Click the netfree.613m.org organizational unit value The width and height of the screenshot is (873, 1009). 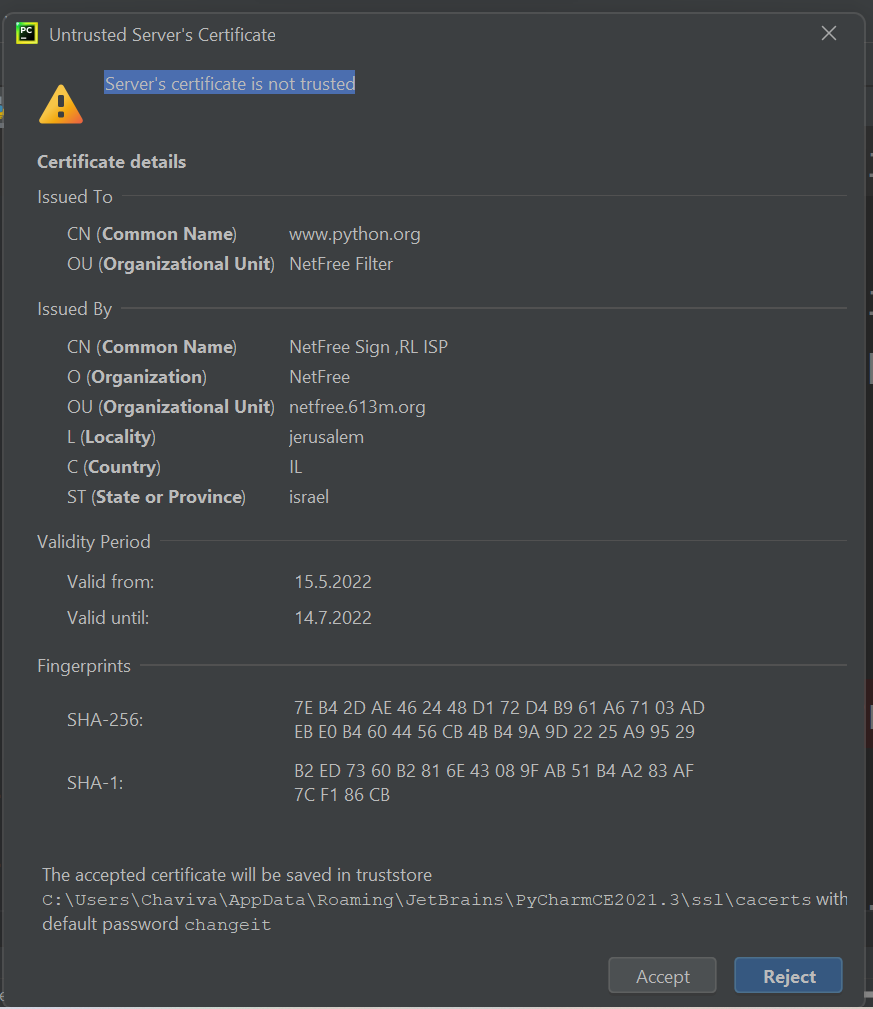pyautogui.click(x=357, y=407)
